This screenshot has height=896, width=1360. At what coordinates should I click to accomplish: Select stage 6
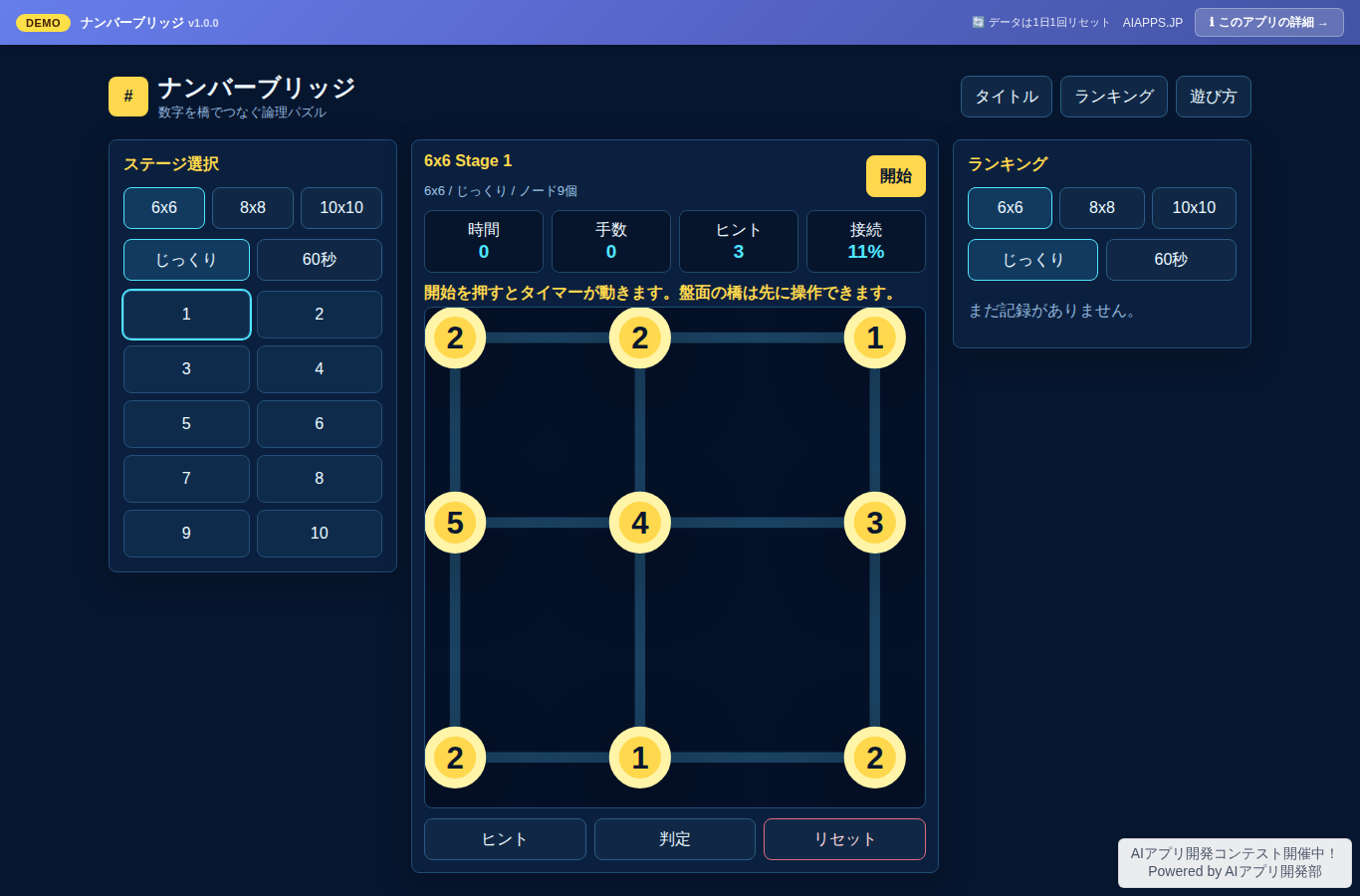point(320,424)
